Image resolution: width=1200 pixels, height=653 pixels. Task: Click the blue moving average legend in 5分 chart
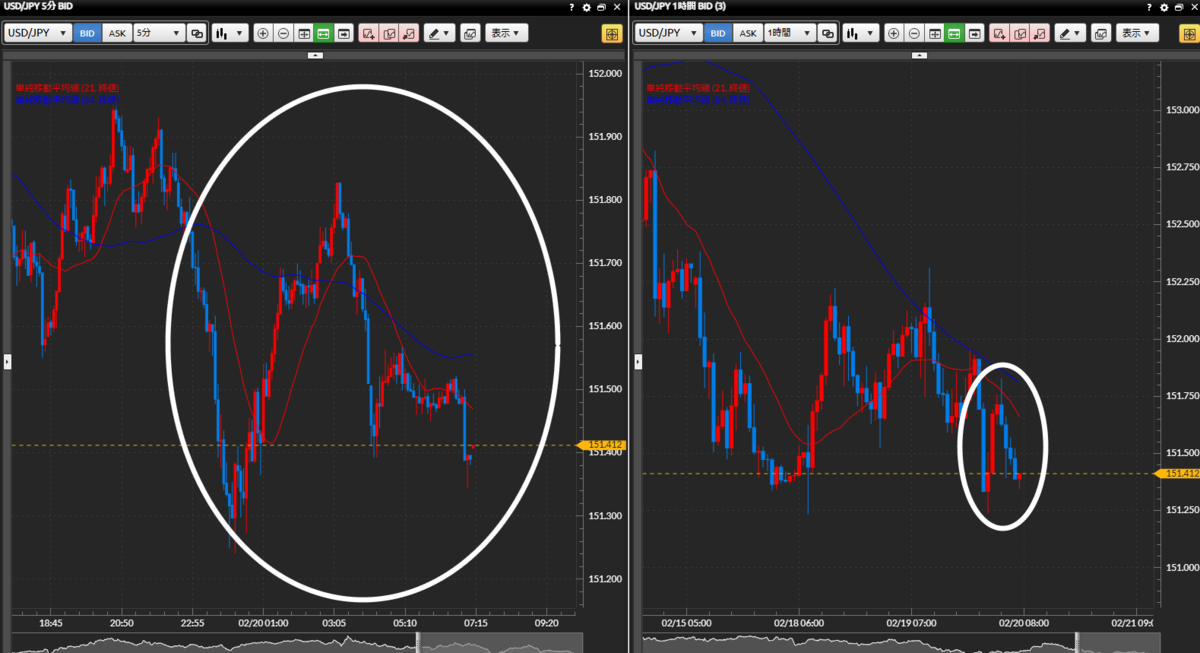click(x=67, y=100)
